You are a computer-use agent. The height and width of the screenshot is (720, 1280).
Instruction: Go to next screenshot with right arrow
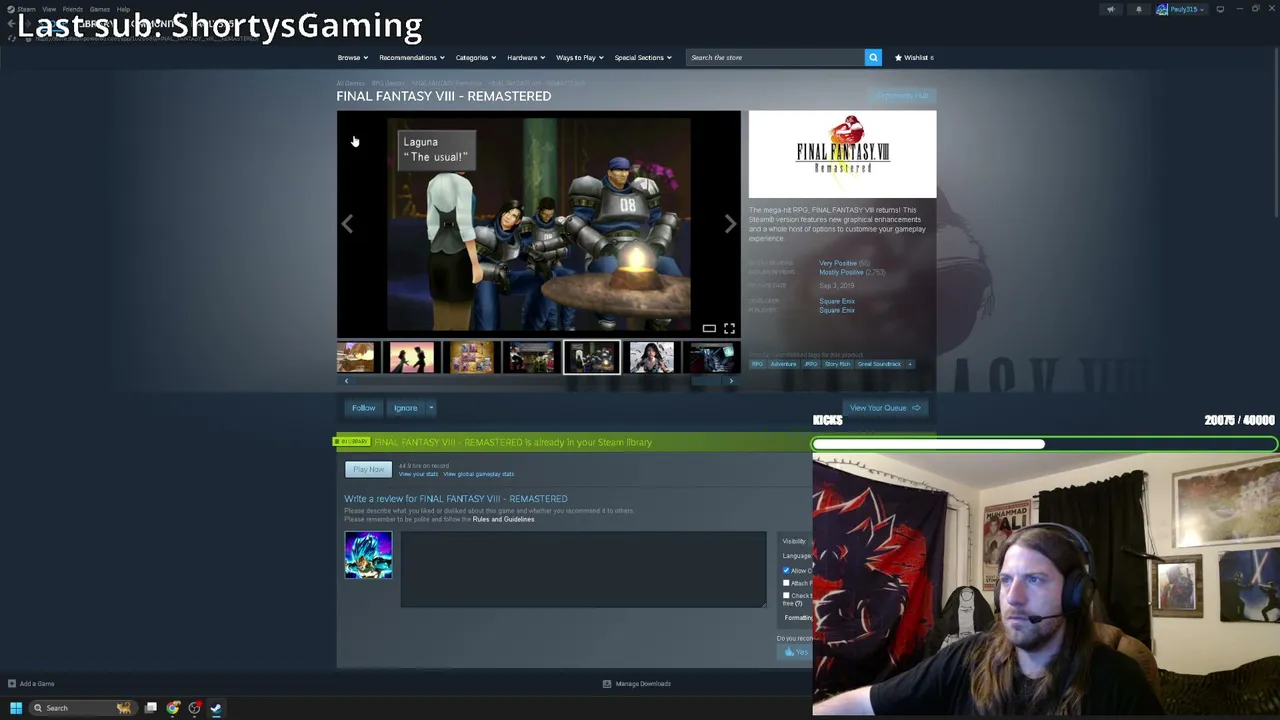(x=730, y=224)
